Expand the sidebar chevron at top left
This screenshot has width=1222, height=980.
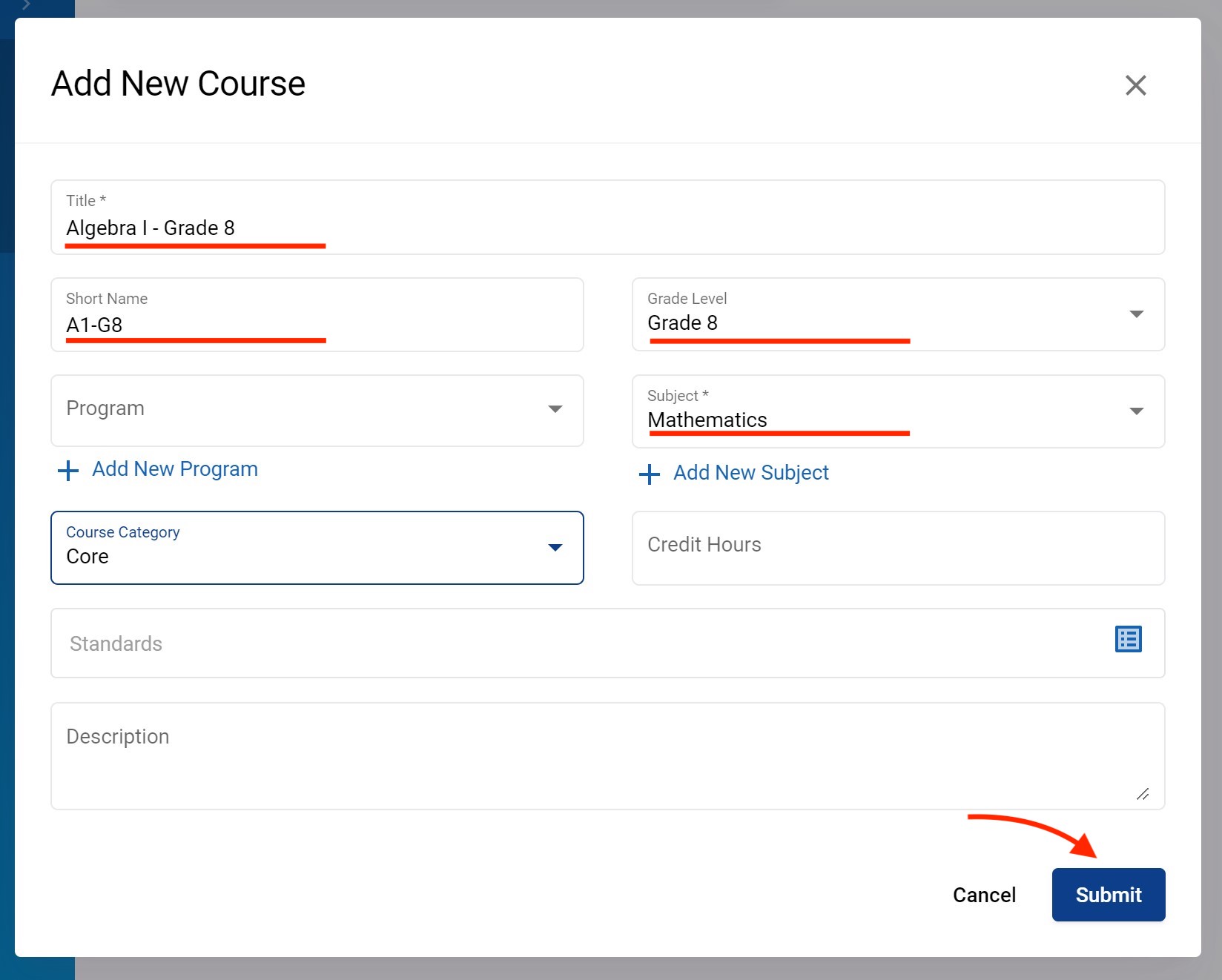point(26,6)
